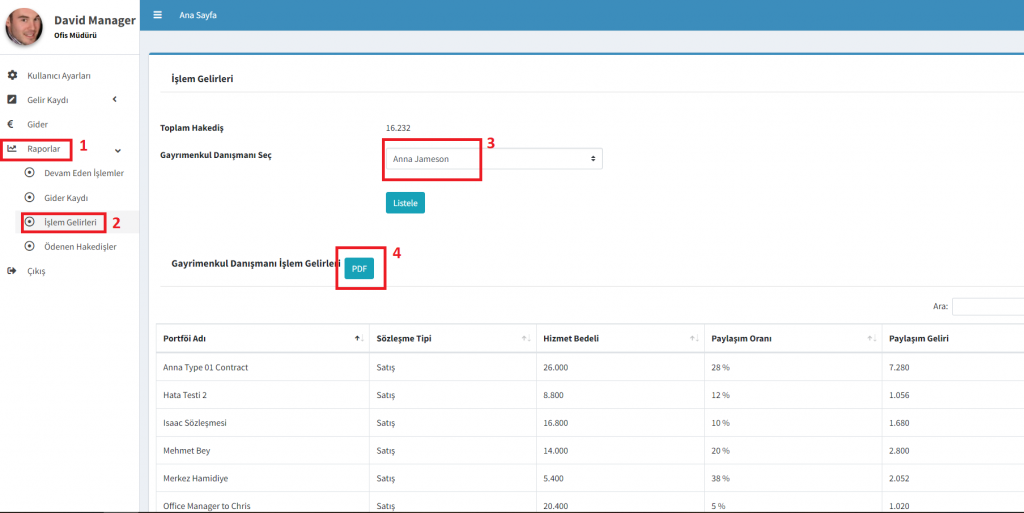This screenshot has width=1024, height=513.
Task: Open the Anna Jameson consultant dropdown
Action: click(x=494, y=159)
